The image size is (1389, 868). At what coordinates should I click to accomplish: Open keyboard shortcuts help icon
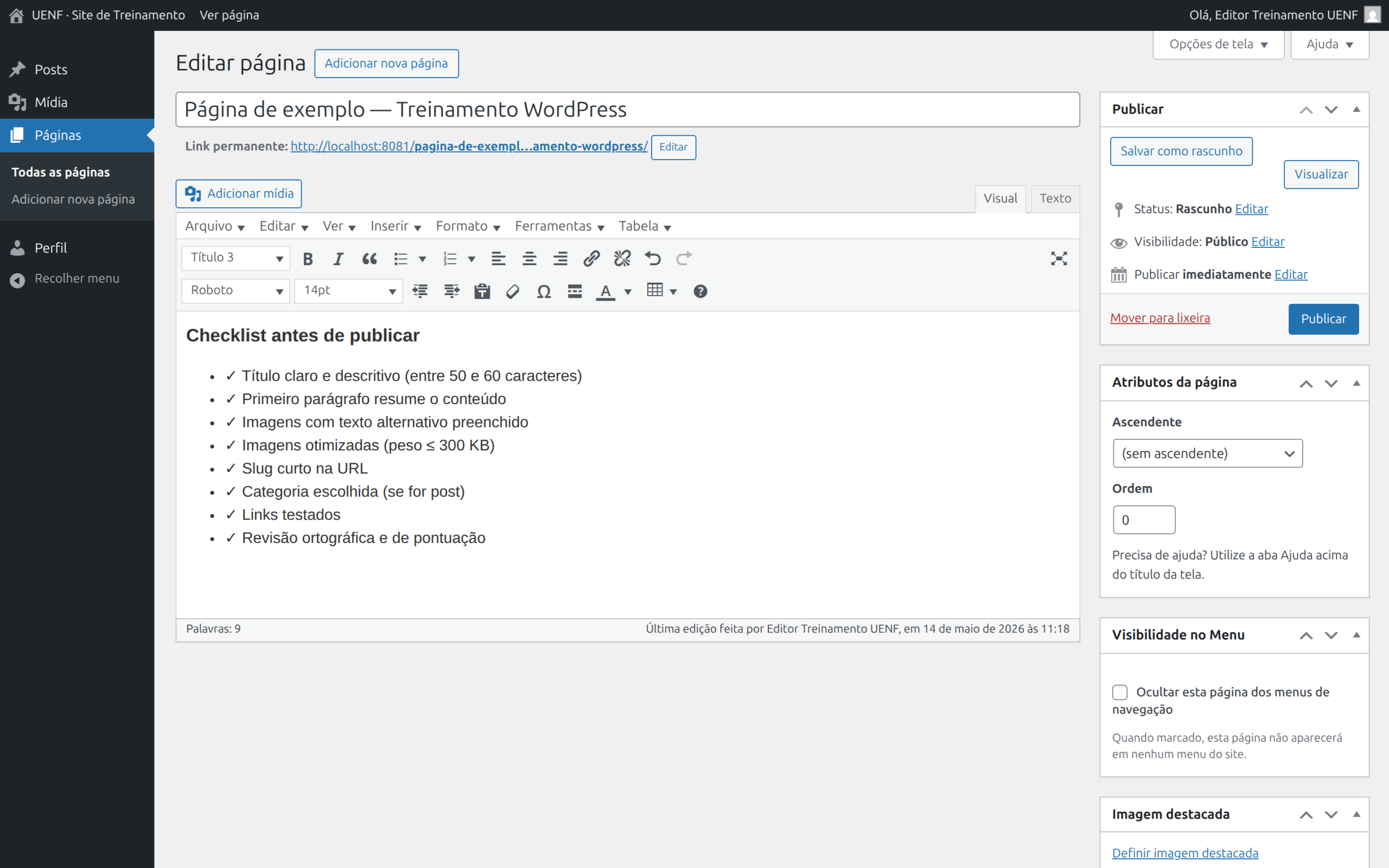[x=700, y=292]
